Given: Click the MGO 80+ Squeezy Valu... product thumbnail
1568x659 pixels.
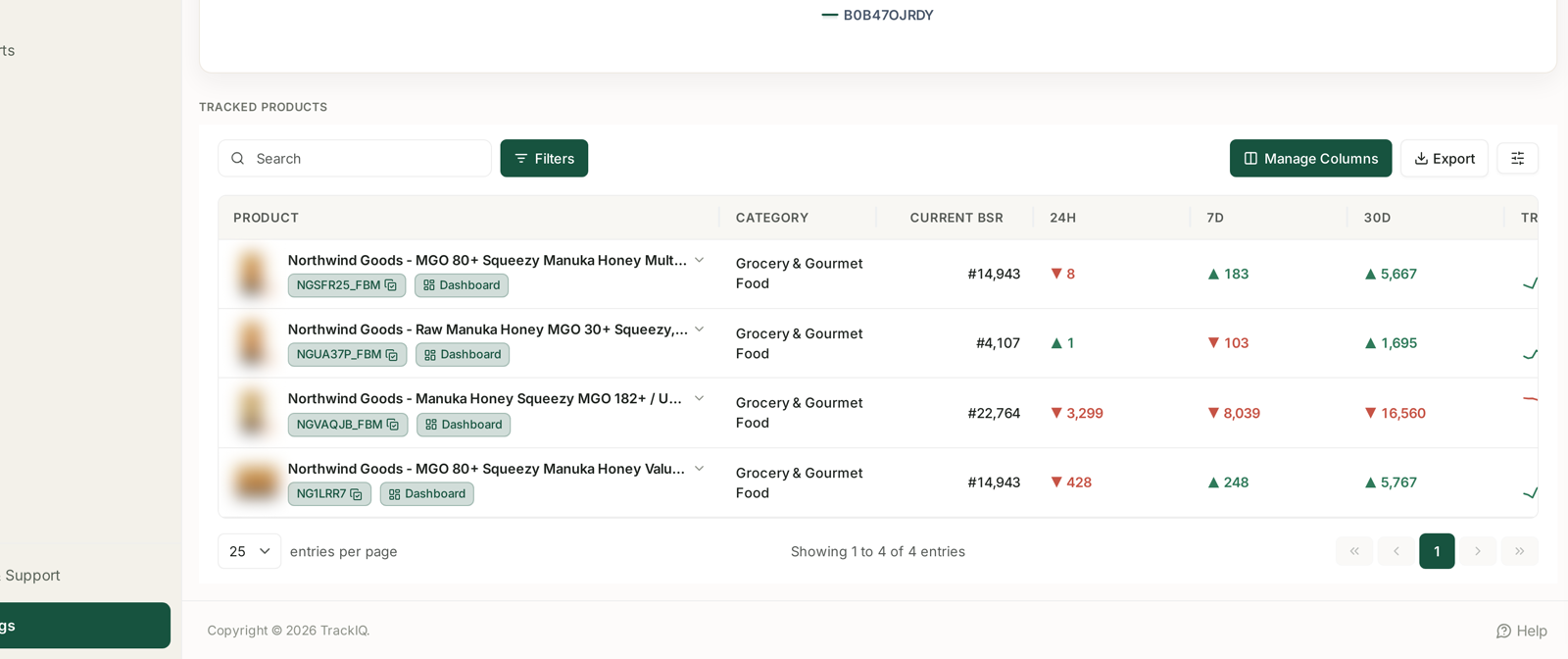Looking at the screenshot, I should click(255, 482).
